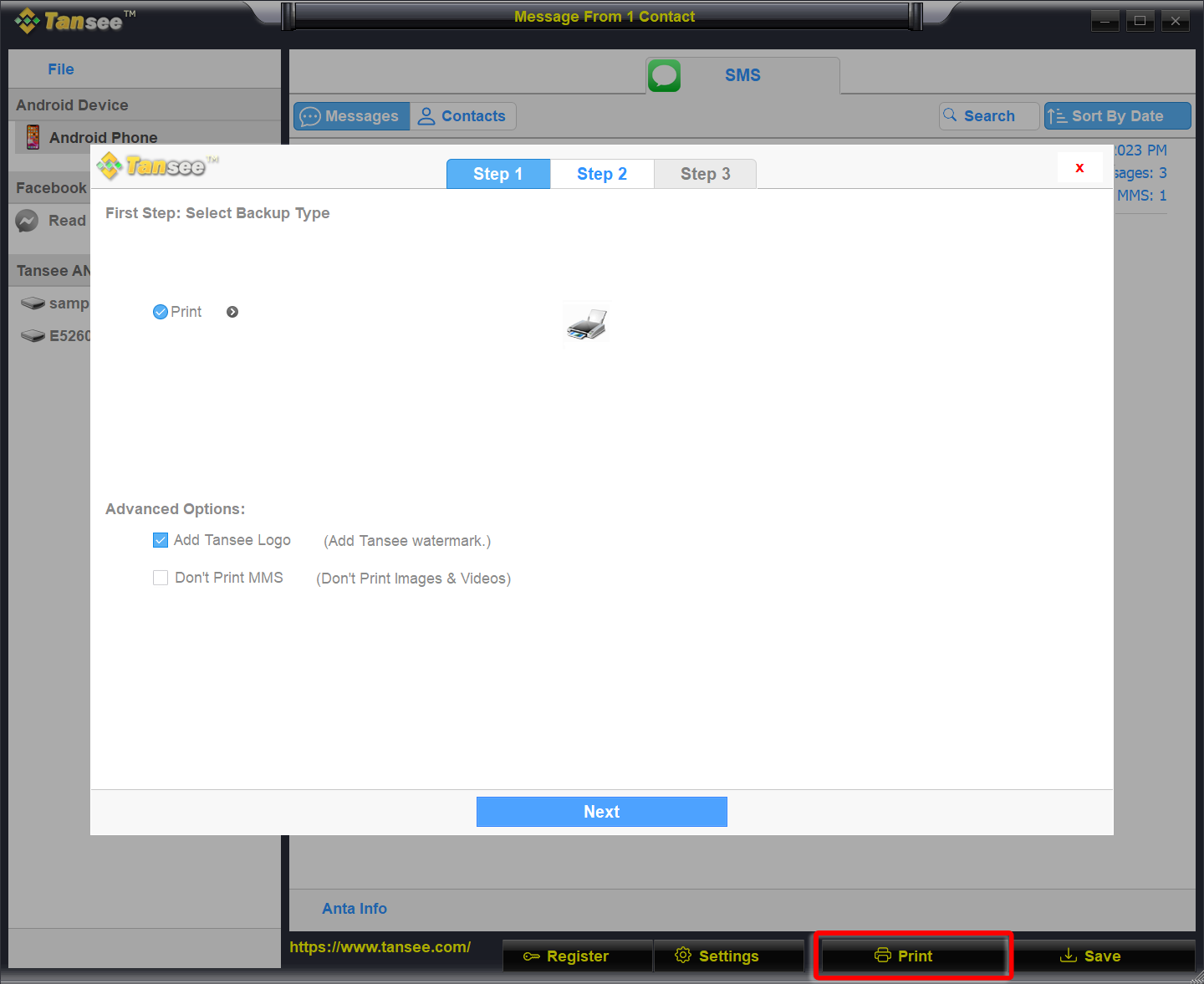Open the https://www.tansee.com/ link
Screen dimensions: 1204x984
(x=380, y=947)
